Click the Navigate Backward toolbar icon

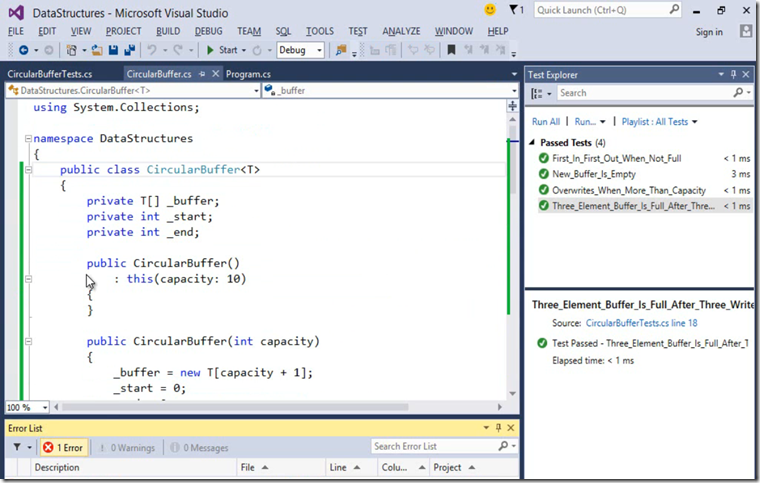pos(23,50)
